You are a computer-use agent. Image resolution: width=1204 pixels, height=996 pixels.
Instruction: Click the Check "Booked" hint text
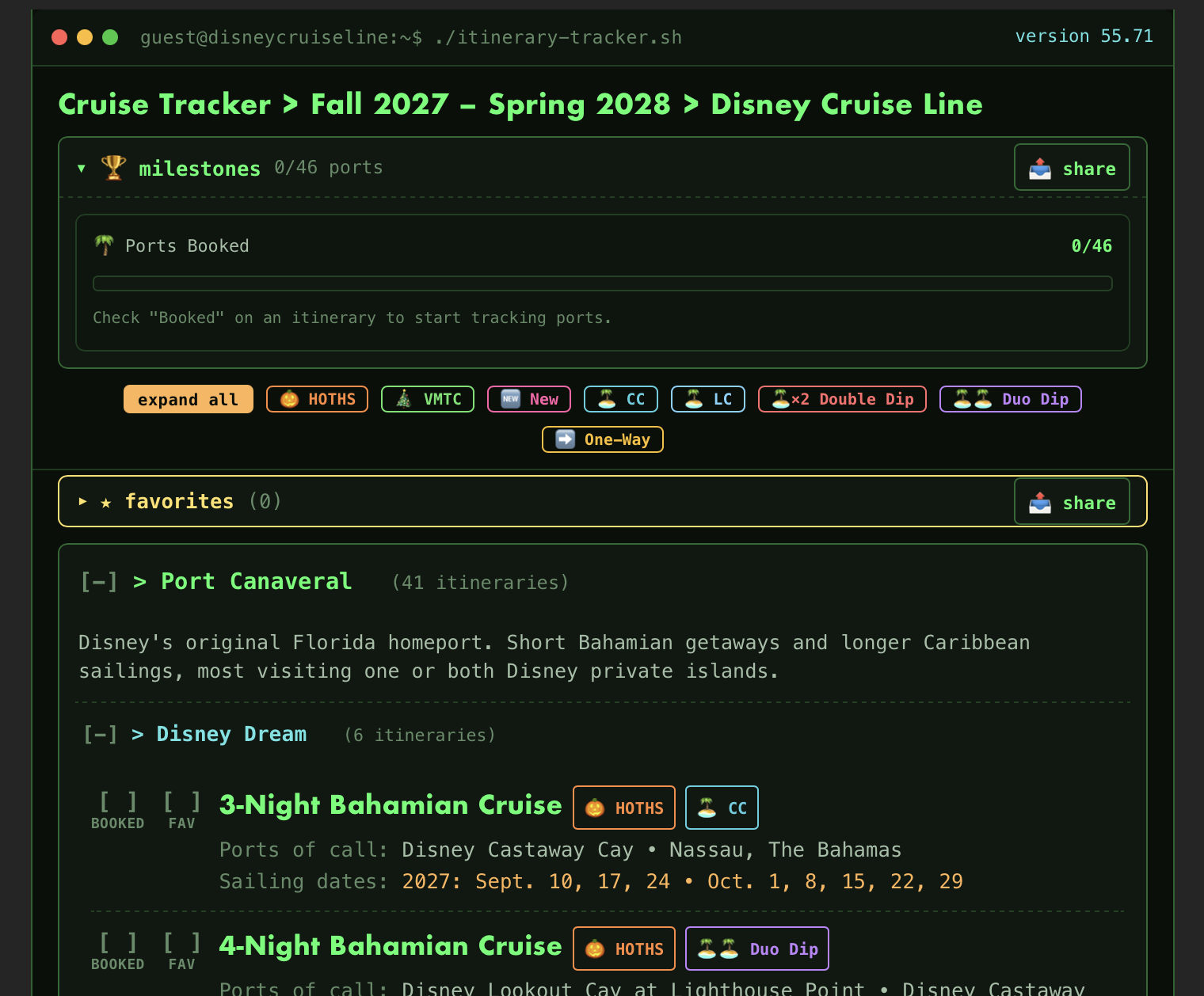[x=352, y=317]
